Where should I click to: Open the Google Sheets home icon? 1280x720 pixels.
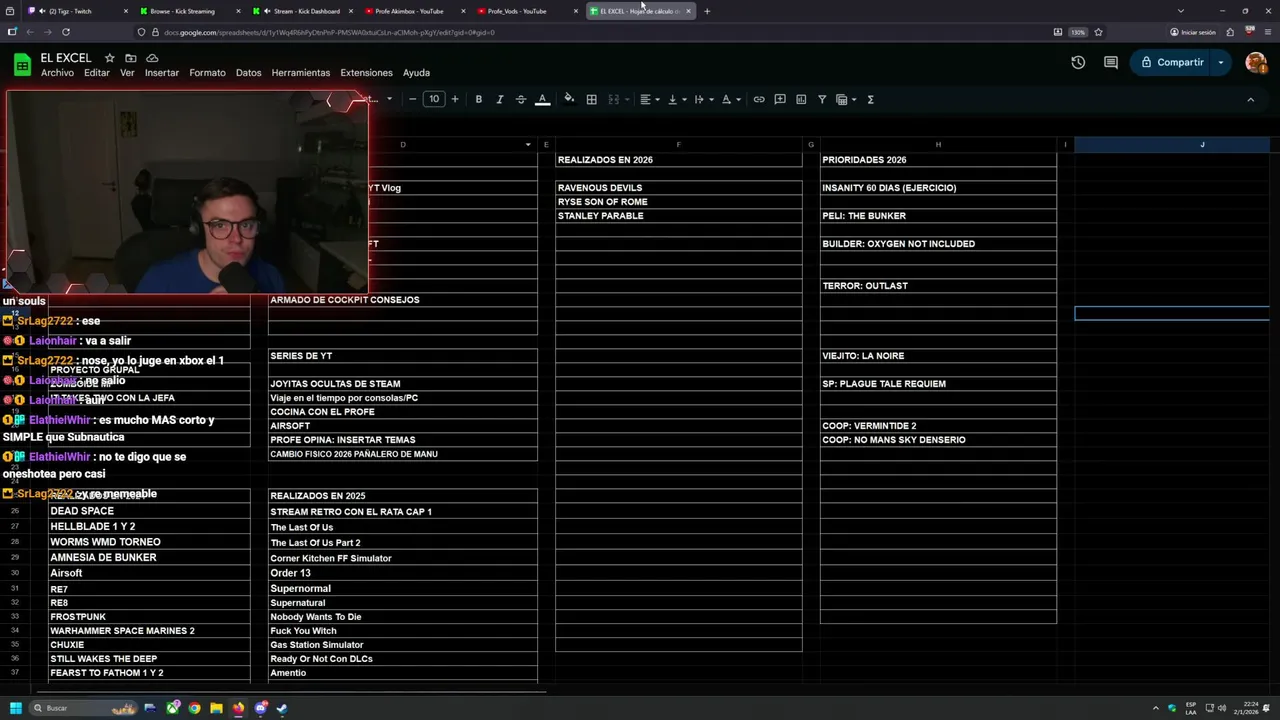(22, 65)
